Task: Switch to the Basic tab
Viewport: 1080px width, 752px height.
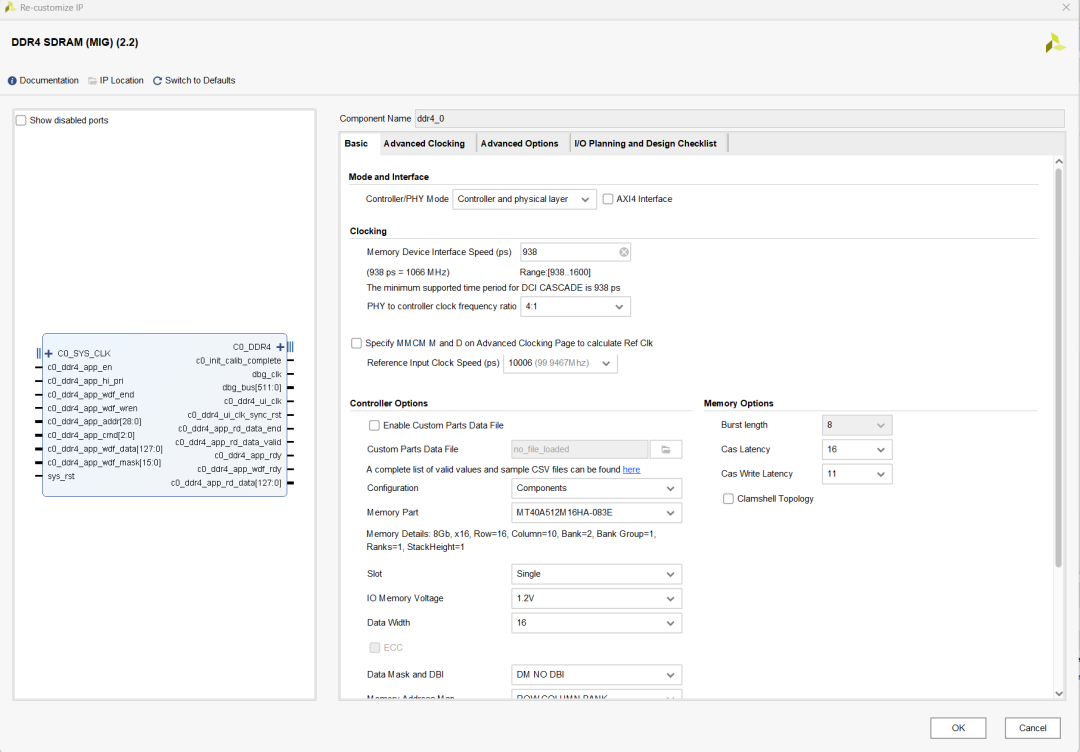Action: click(x=356, y=143)
